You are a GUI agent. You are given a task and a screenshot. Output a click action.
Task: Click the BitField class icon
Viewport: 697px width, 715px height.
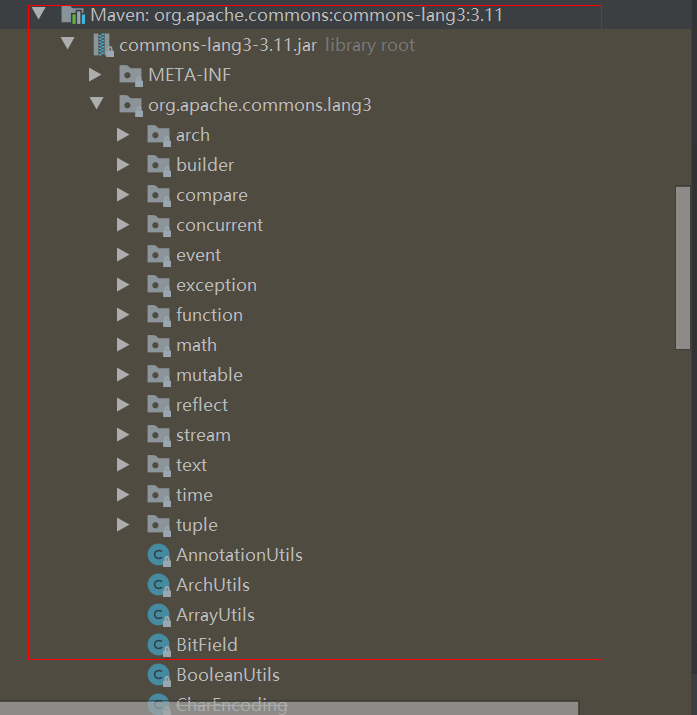pyautogui.click(x=159, y=646)
